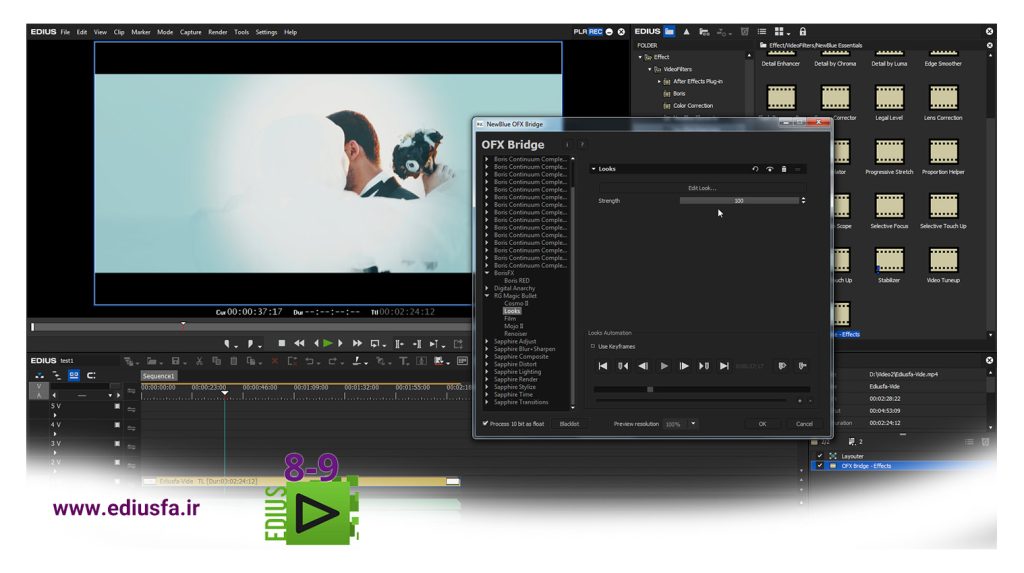This screenshot has width=1024, height=573.
Task: Move the Looks Automation timeline slider handle
Action: tap(650, 389)
